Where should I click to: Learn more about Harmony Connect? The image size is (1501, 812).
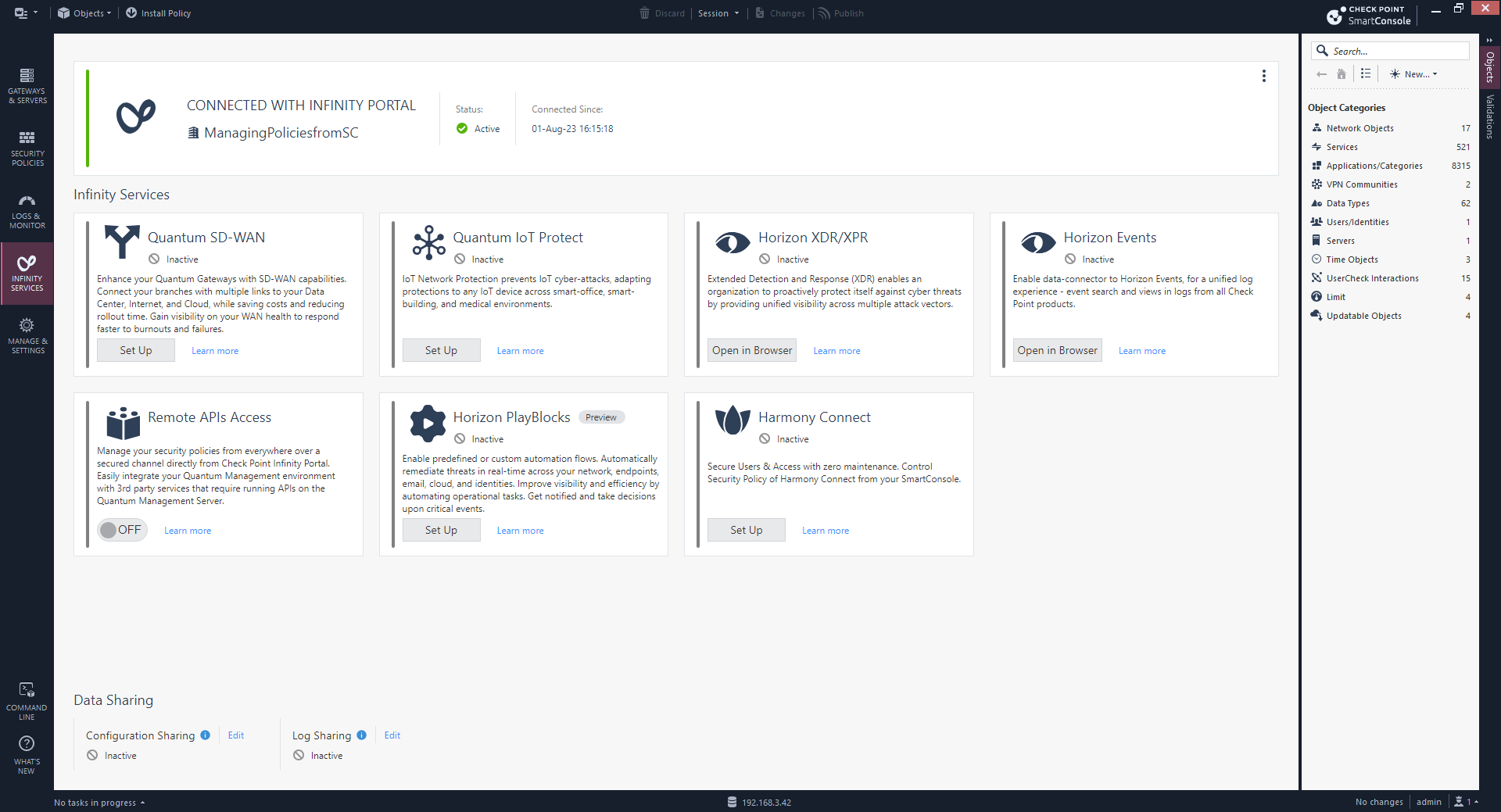(826, 531)
